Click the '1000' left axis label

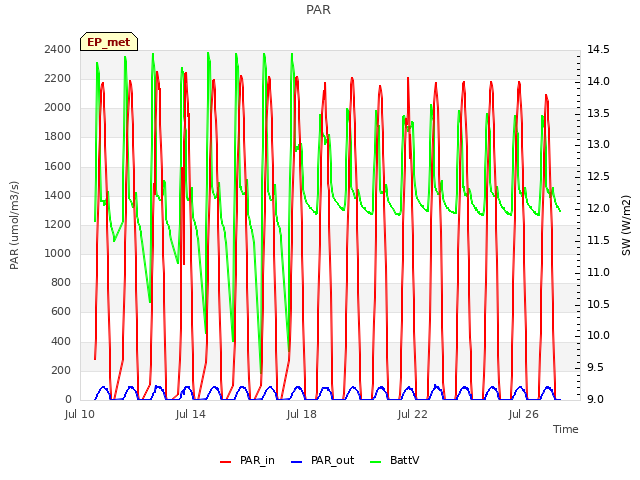click(58, 253)
